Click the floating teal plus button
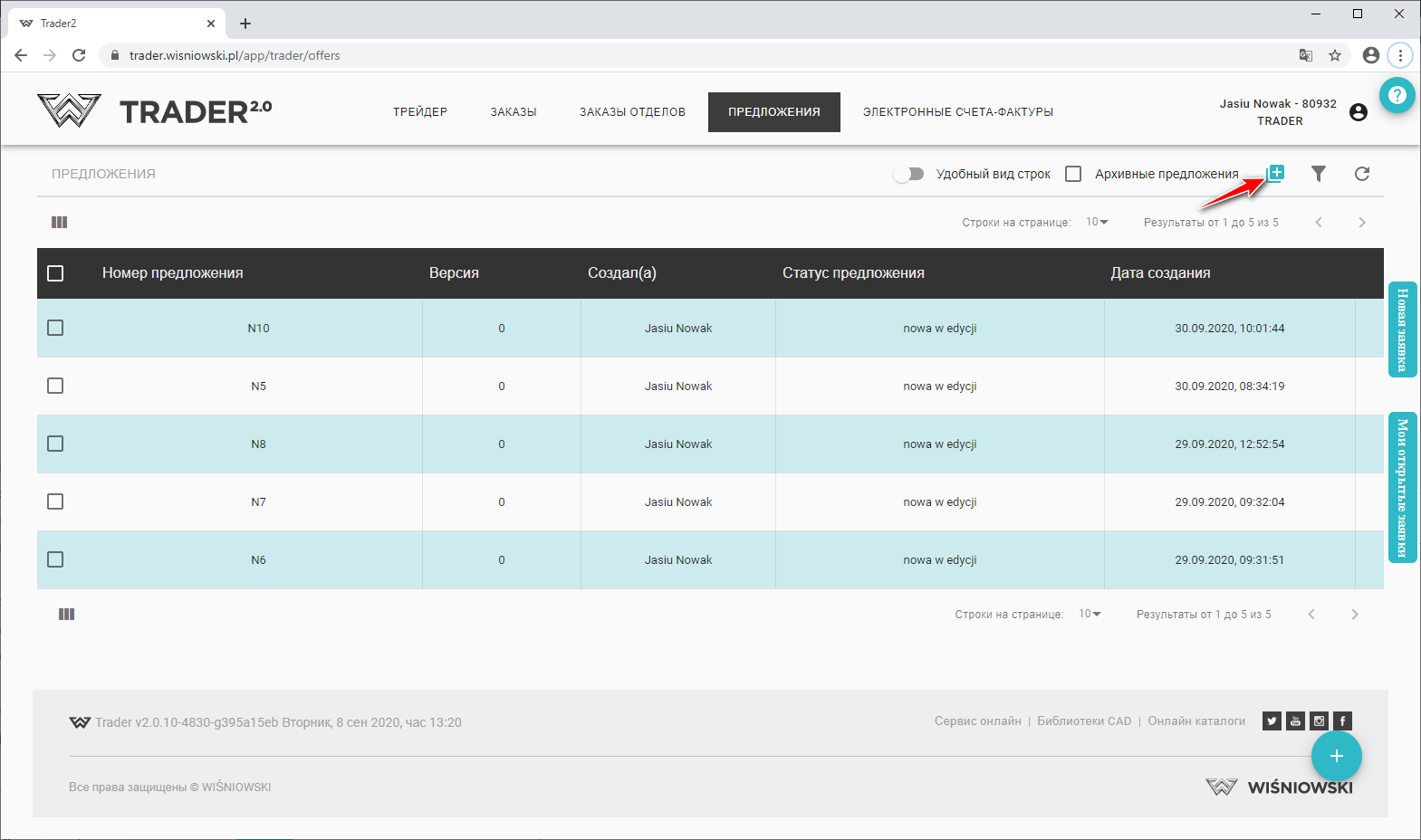 point(1336,756)
